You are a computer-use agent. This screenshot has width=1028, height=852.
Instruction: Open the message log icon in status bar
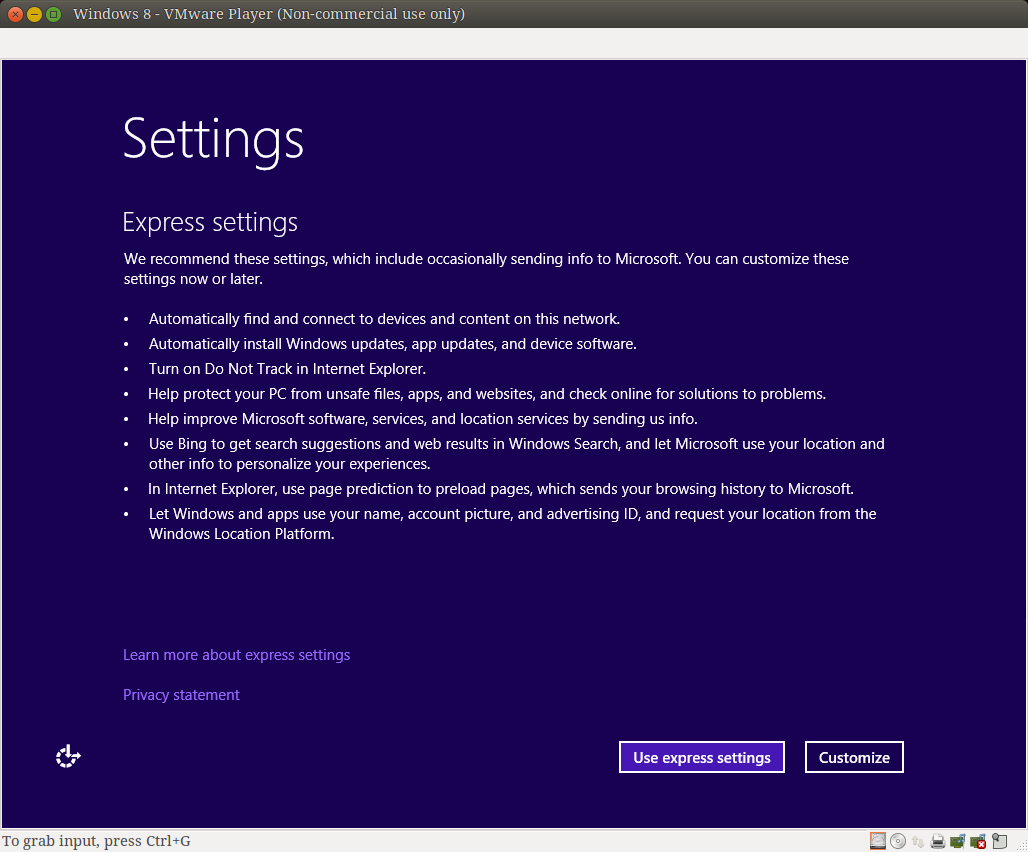coord(999,841)
